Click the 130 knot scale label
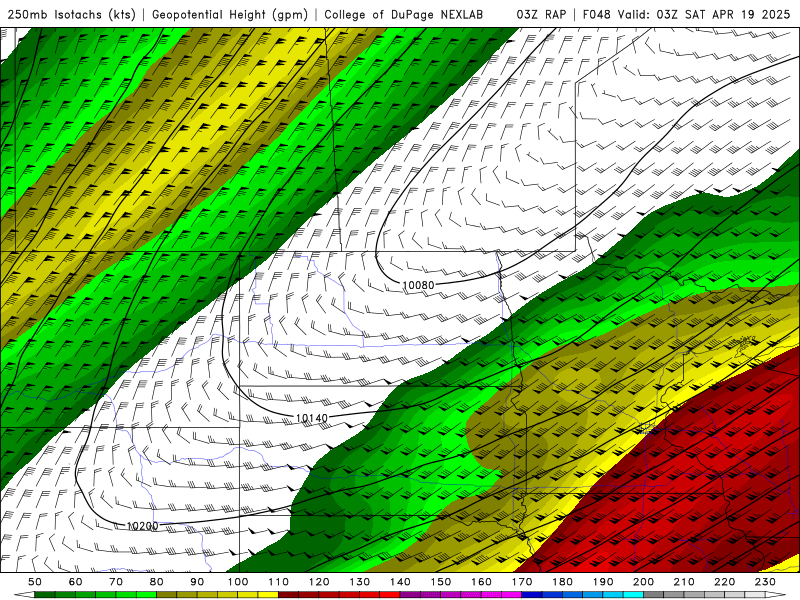The height and width of the screenshot is (600, 800). click(360, 582)
